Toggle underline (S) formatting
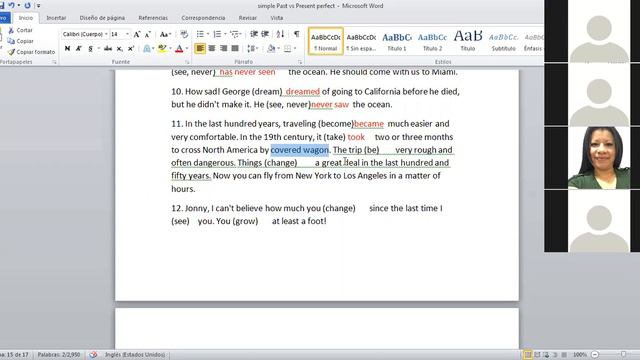 click(91, 49)
